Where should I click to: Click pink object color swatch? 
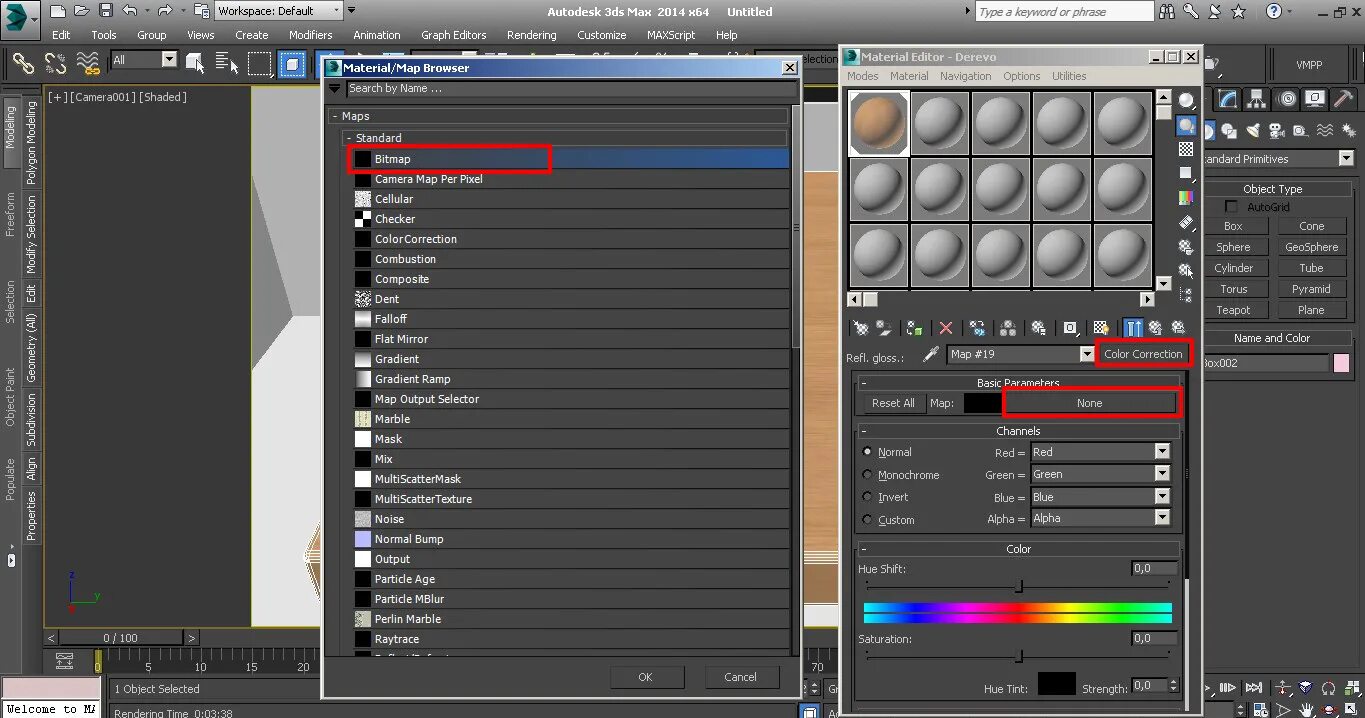1341,363
